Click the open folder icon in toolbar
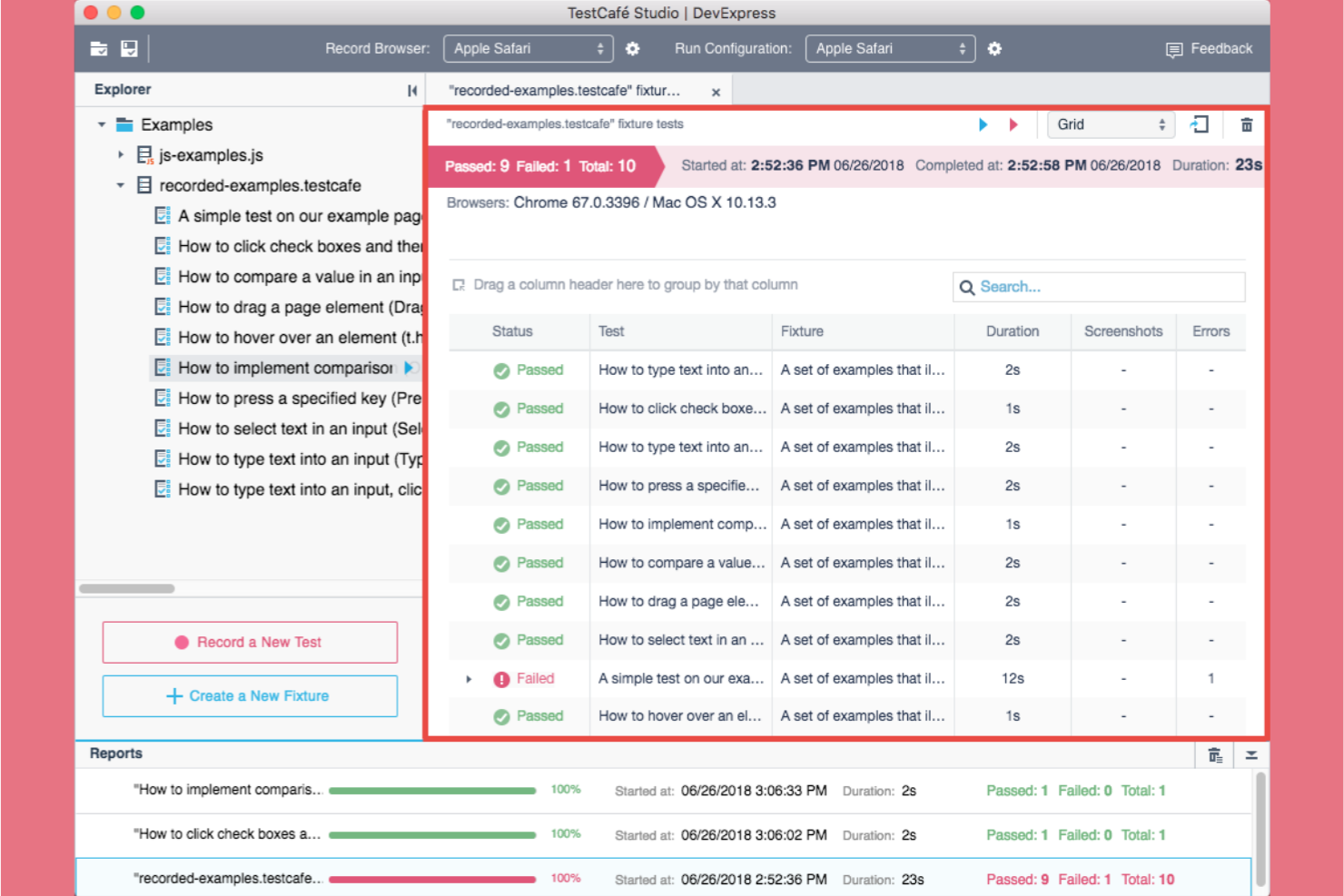The image size is (1344, 896). (x=99, y=49)
